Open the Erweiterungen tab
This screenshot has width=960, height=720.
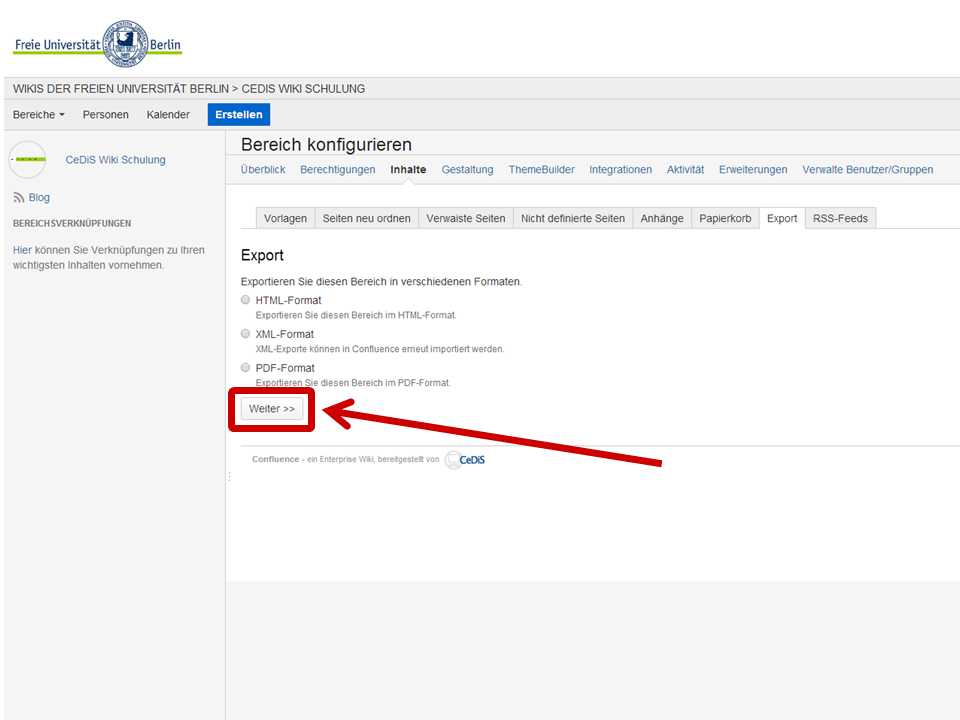753,170
